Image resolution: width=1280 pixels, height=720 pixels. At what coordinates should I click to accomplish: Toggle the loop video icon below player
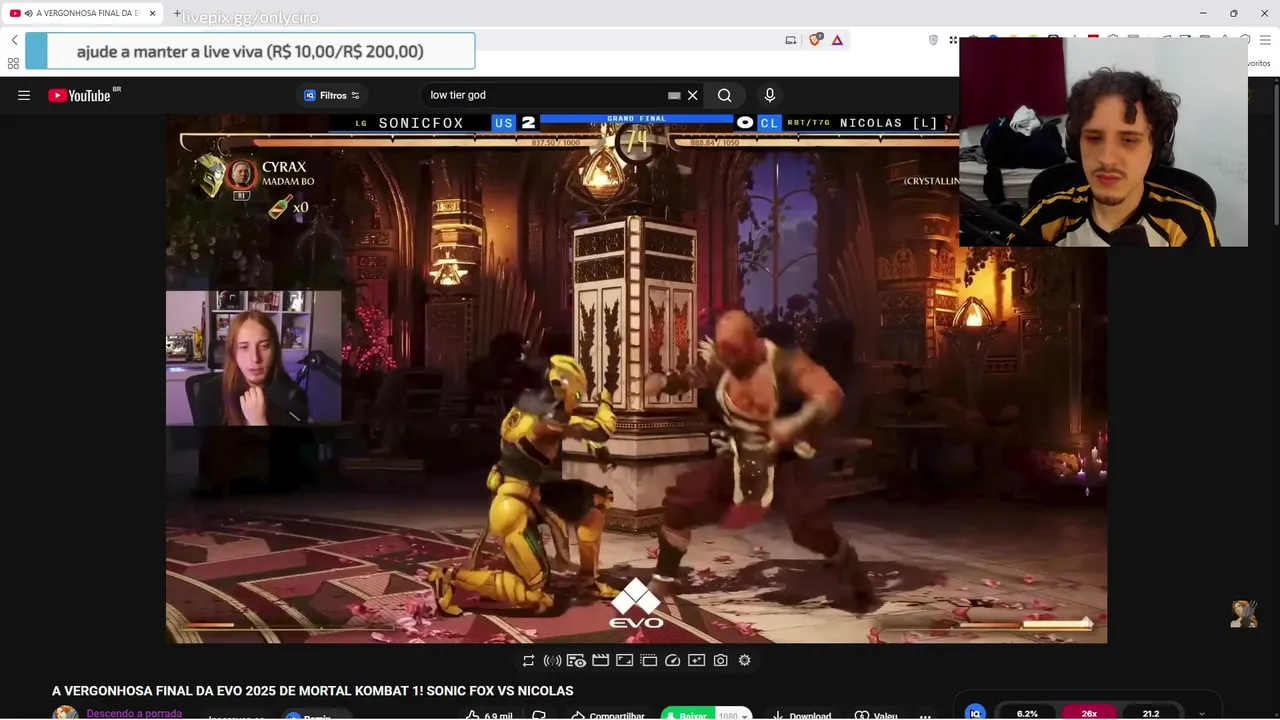[x=528, y=660]
